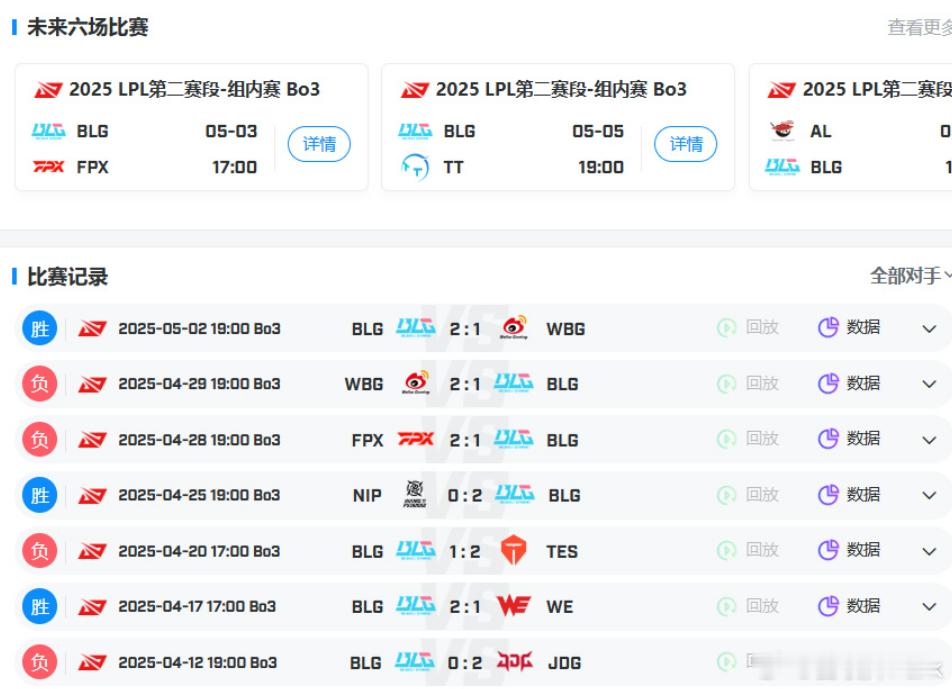Play replay icon for 2025-05-02 match
Image resolution: width=952 pixels, height=689 pixels.
point(726,328)
